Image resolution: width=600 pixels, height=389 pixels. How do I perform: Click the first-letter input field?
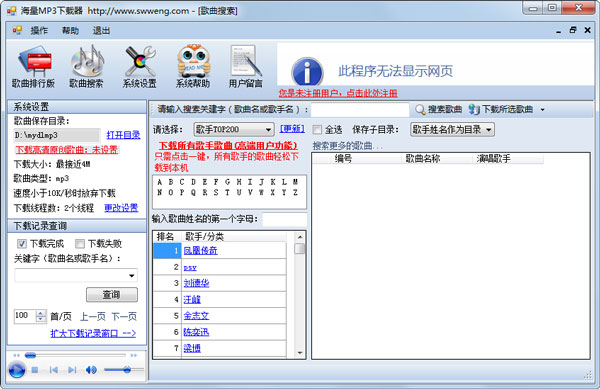pos(284,219)
